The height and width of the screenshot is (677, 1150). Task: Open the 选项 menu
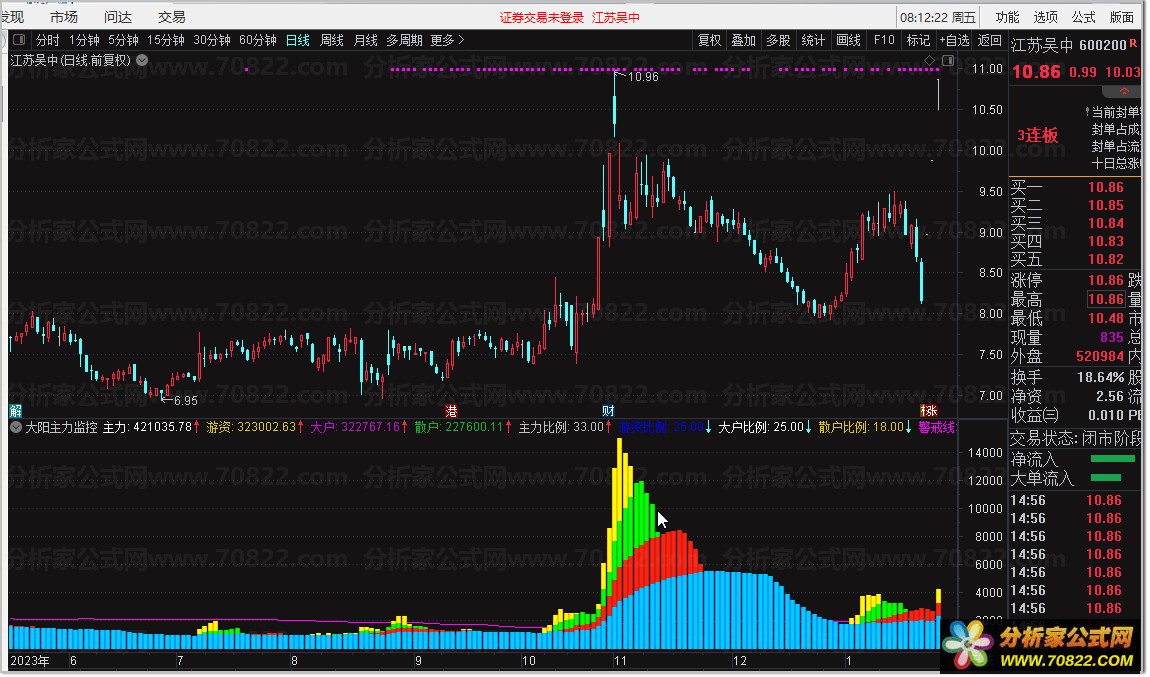pos(1045,17)
